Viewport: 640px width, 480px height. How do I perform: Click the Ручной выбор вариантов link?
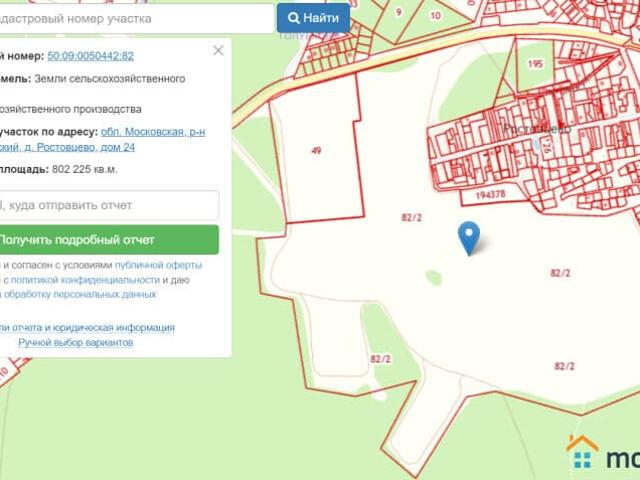(75, 342)
